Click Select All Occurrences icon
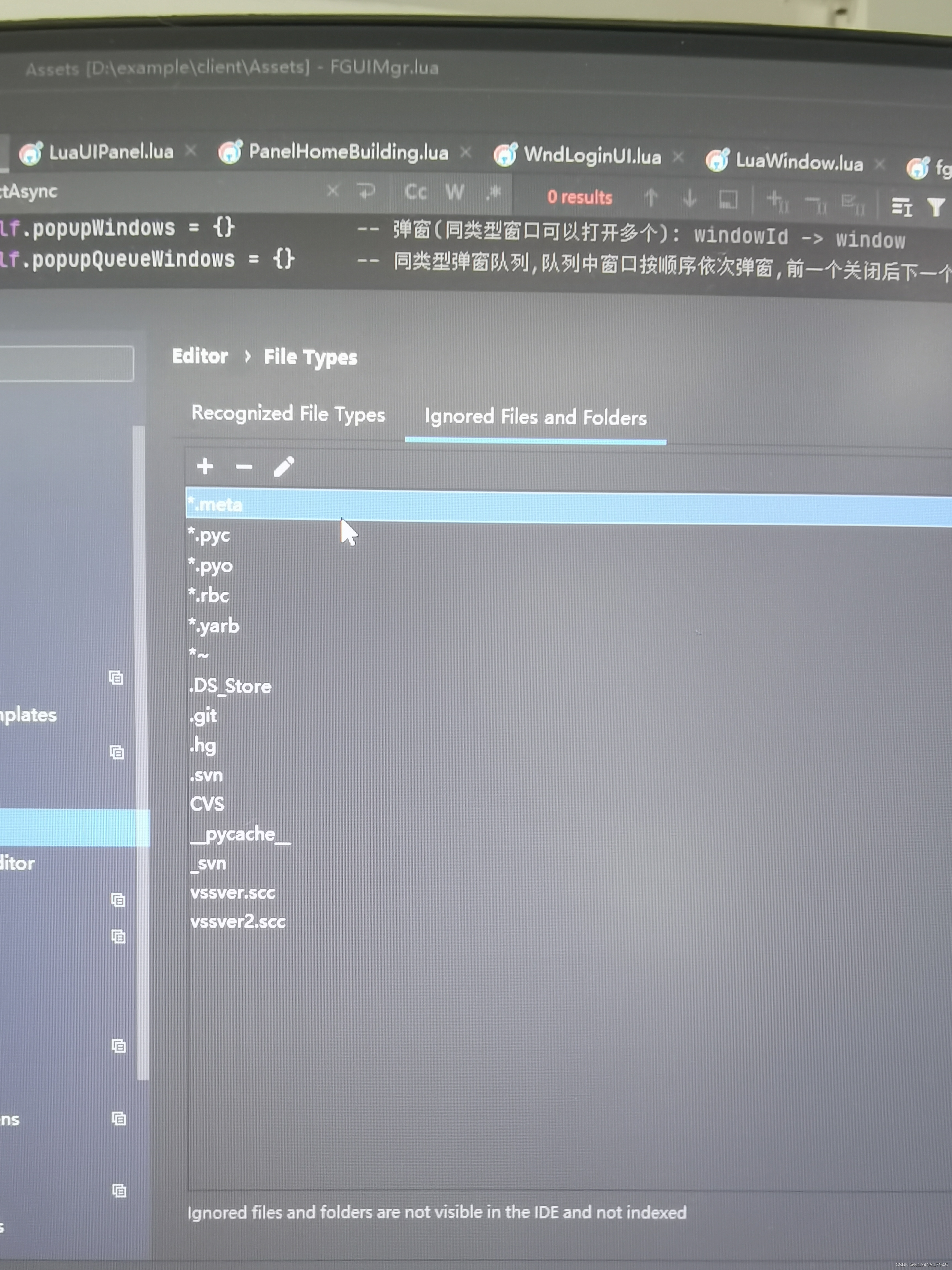The image size is (952, 1270). point(853,204)
